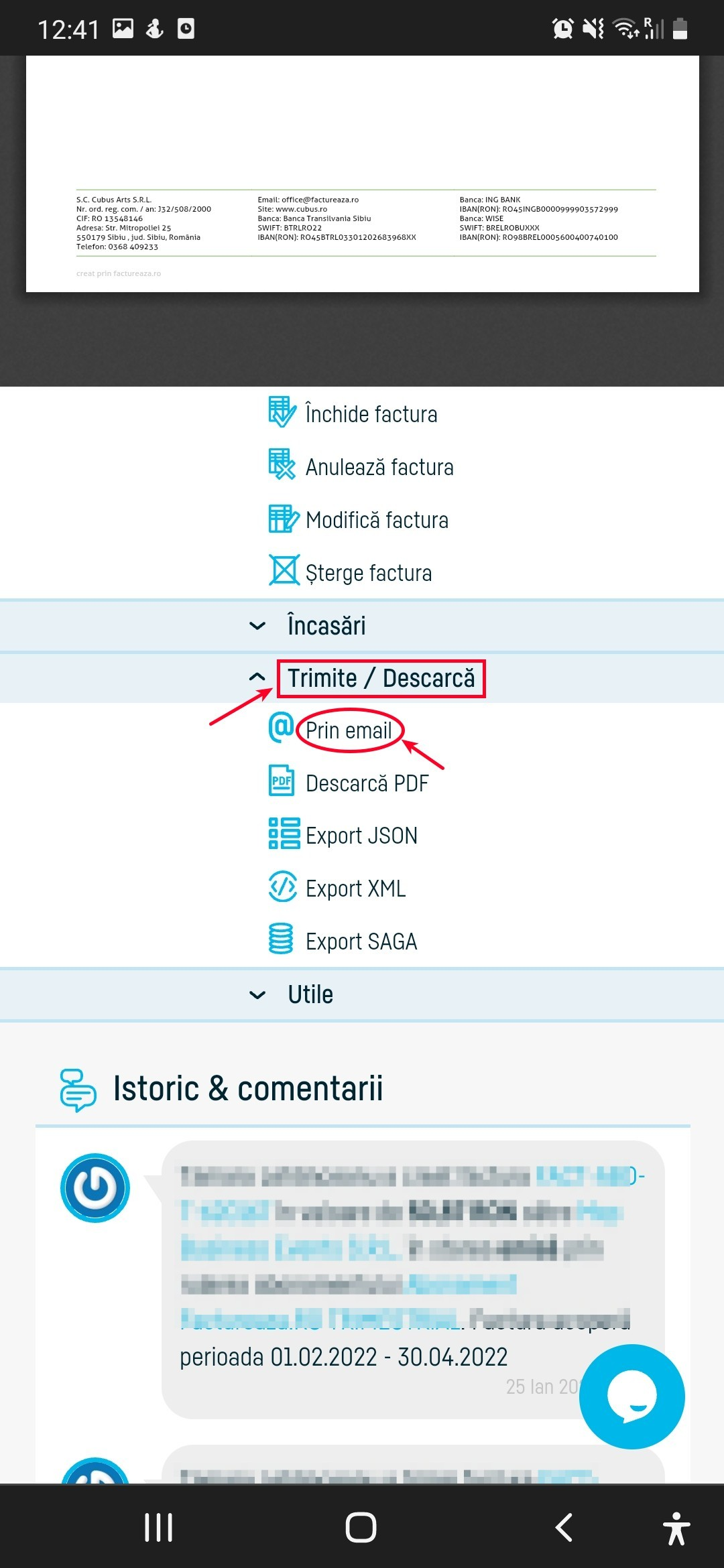Screen dimensions: 724x1568
Task: Tap the Export SAGA database icon
Action: pos(281,939)
